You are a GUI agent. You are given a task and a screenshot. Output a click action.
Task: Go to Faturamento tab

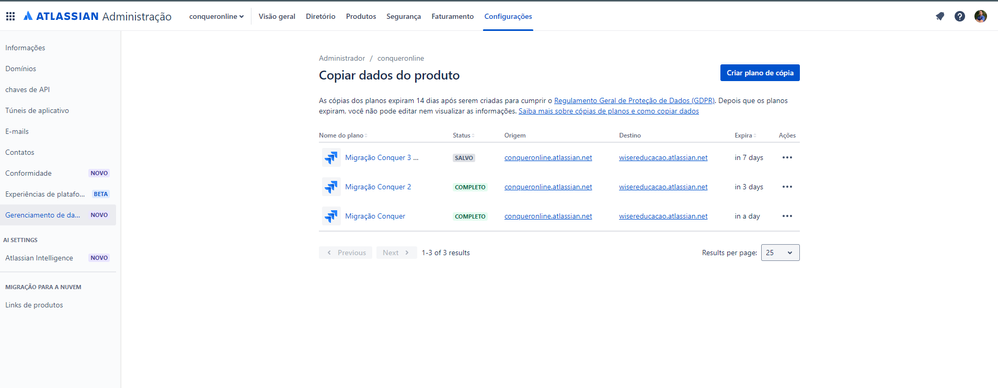click(x=453, y=17)
